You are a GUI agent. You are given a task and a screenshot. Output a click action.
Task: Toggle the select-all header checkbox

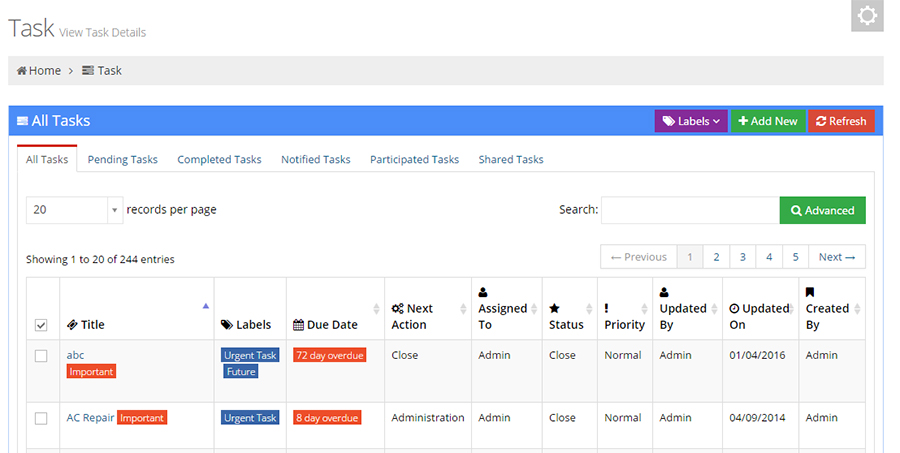pyautogui.click(x=41, y=326)
